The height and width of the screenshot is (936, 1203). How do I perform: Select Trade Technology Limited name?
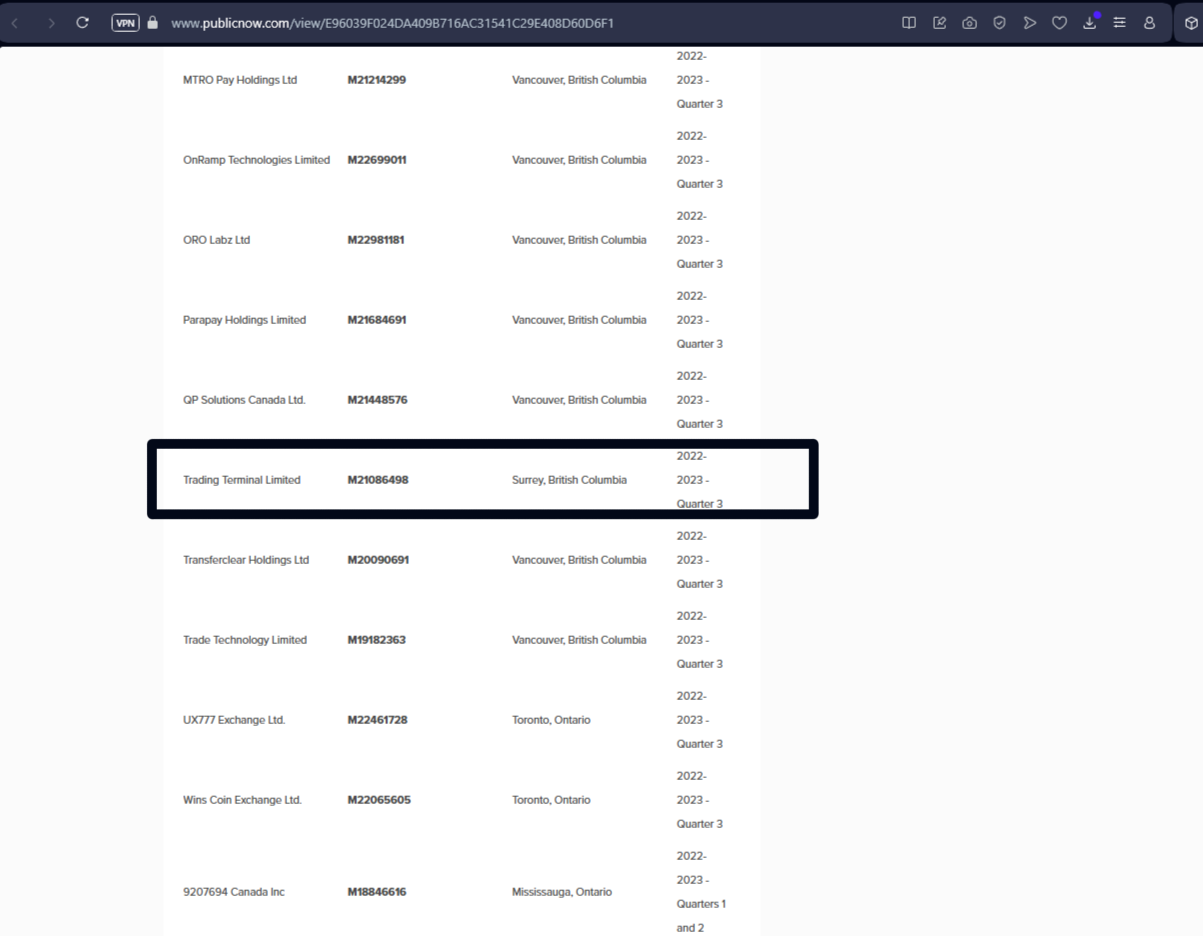245,640
